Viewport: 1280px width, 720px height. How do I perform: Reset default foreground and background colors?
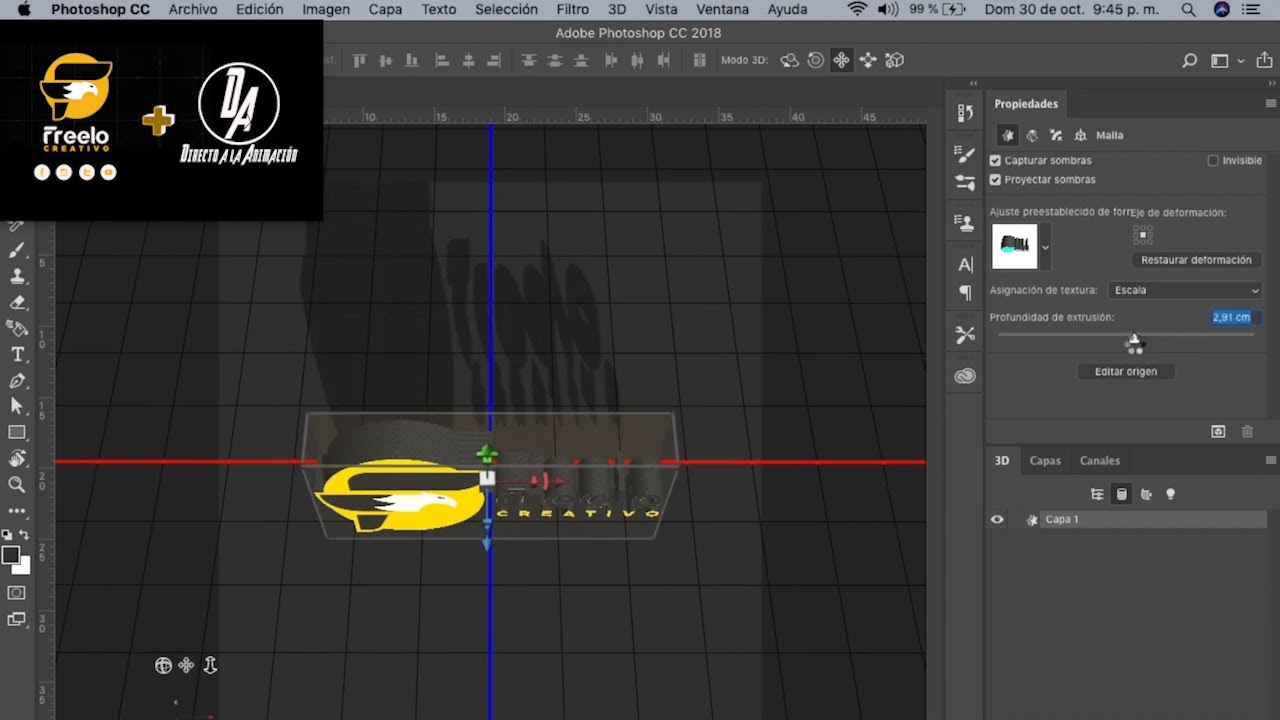point(7,536)
